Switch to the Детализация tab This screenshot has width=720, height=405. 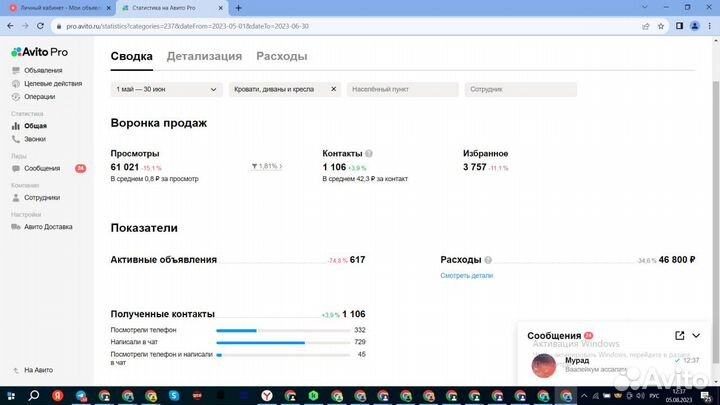[204, 56]
